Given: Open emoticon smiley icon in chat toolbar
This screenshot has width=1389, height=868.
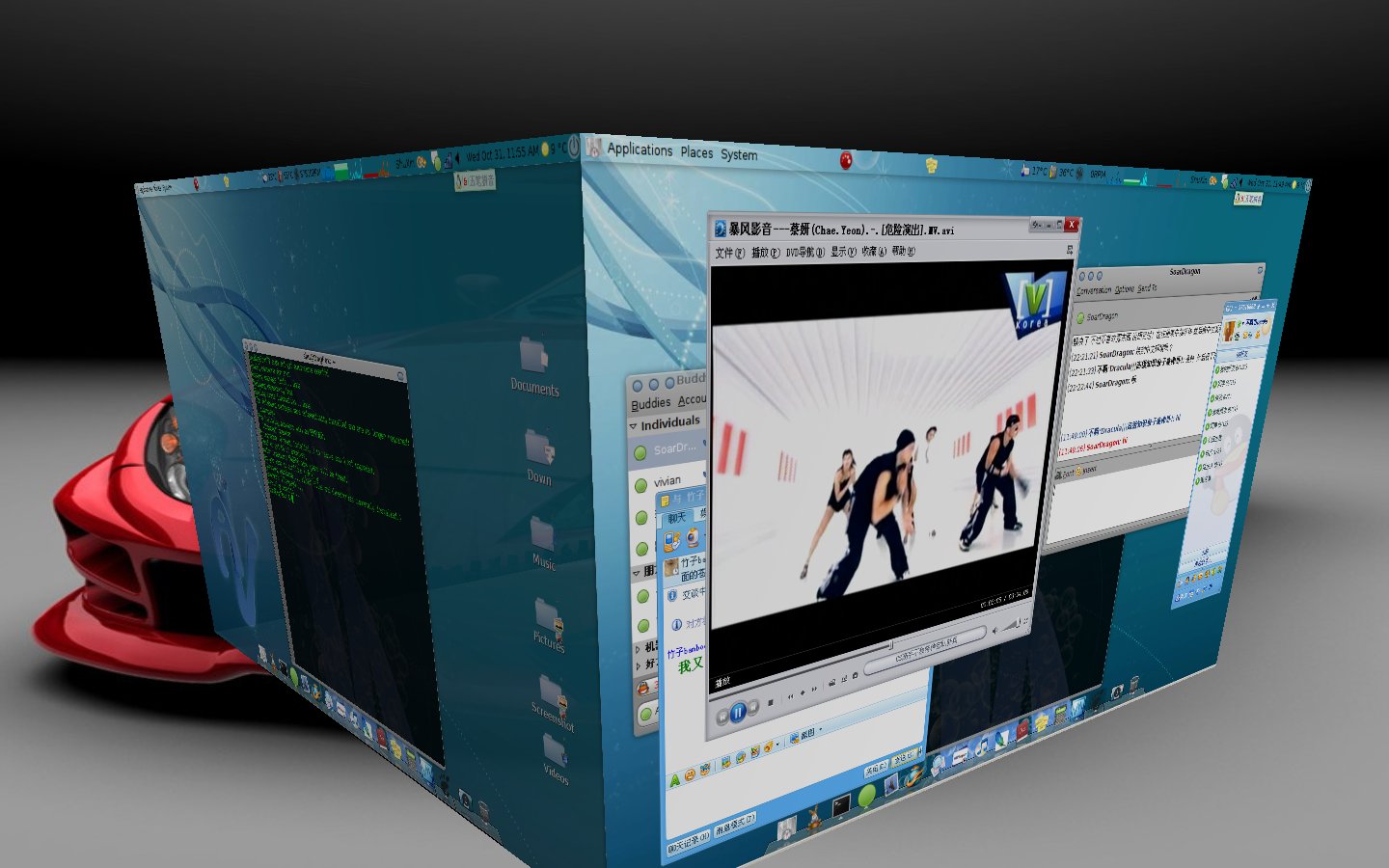Looking at the screenshot, I should (x=690, y=773).
